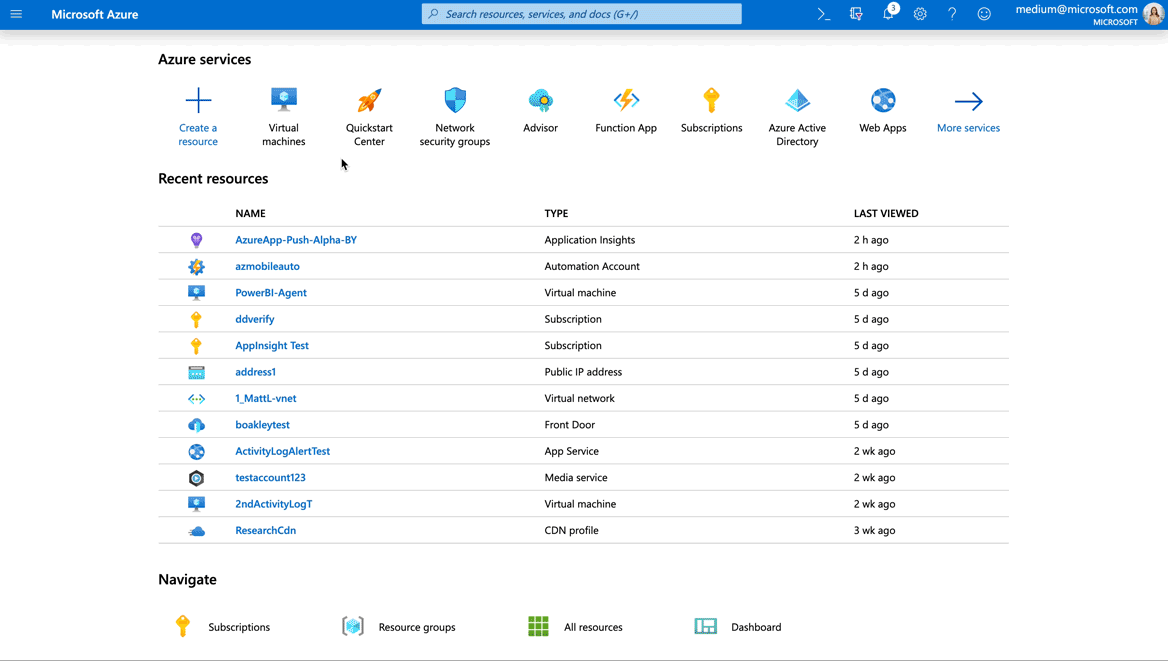
Task: Open the testaccount123 media service link
Action: coord(270,478)
